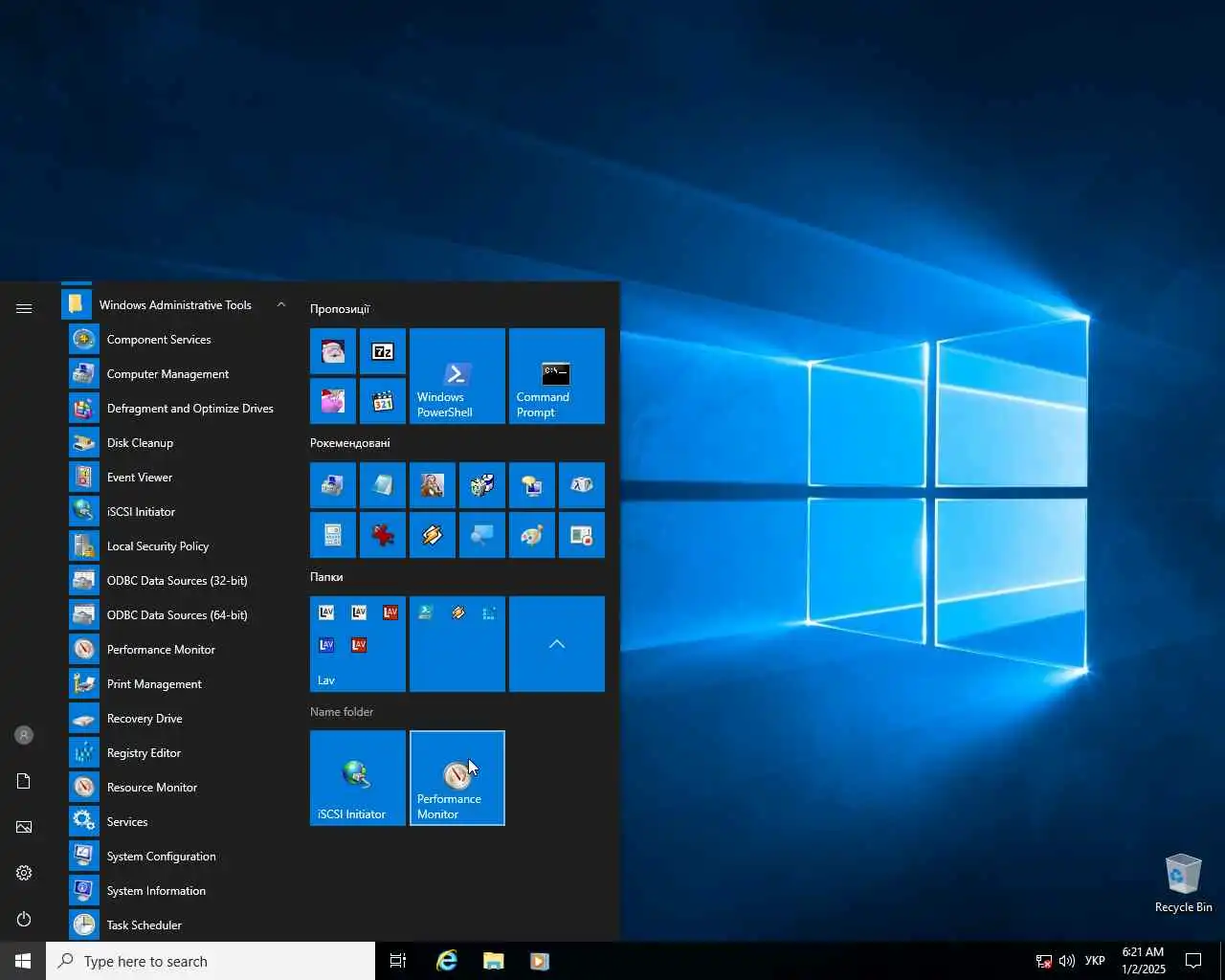The width and height of the screenshot is (1225, 980).
Task: Collapse folder using the up-chevron tile
Action: (557, 644)
